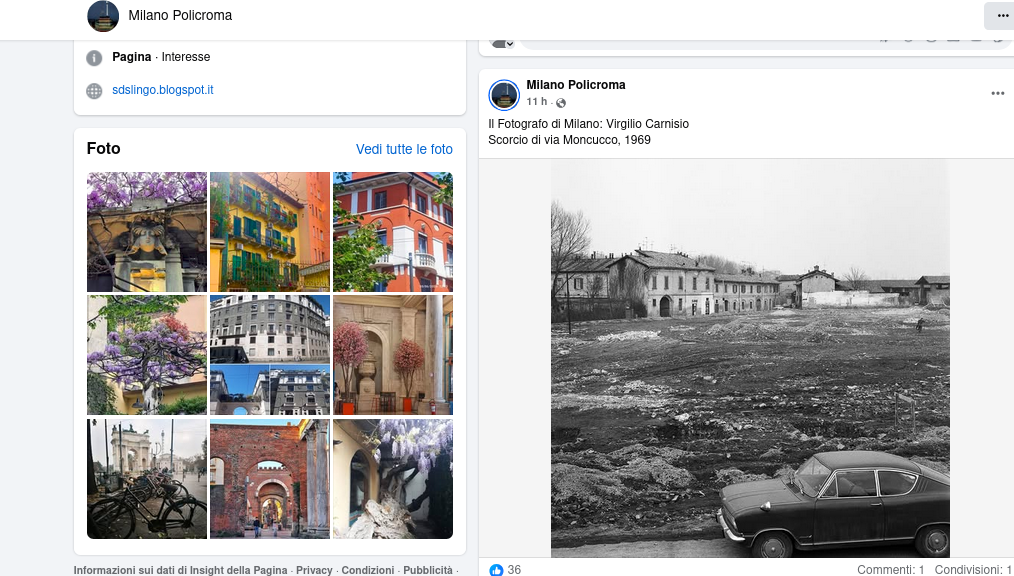Click the Milano Policroma header profile picture
This screenshot has height=576, width=1014.
pos(103,16)
